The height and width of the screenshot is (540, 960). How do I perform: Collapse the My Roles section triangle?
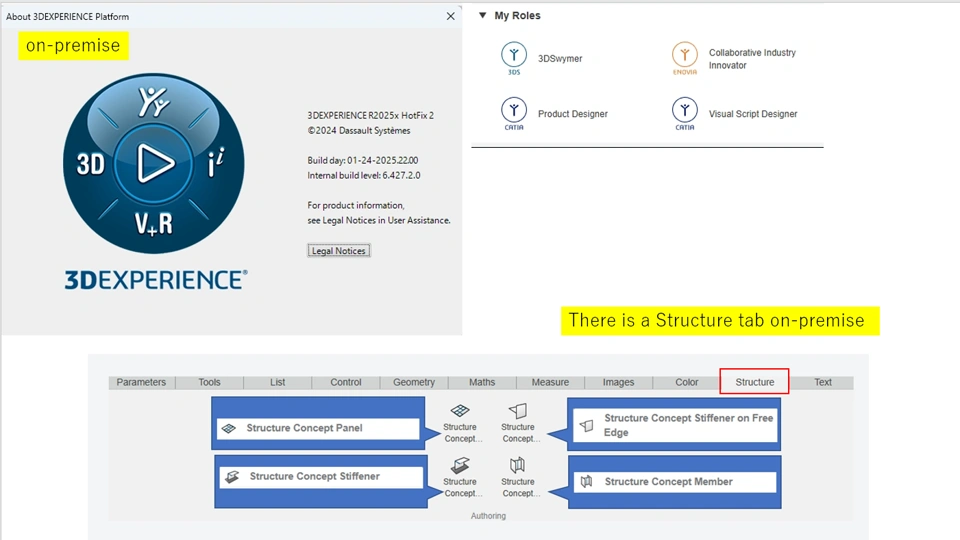(x=482, y=15)
